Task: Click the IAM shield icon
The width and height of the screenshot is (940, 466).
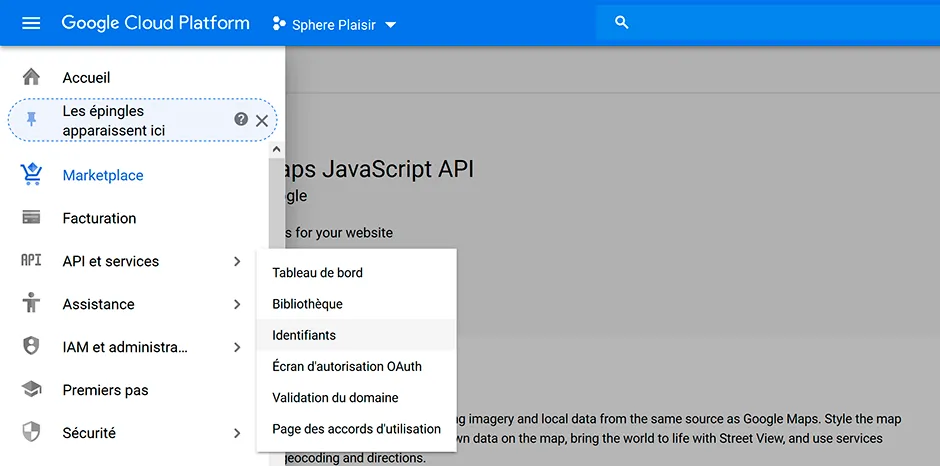Action: [x=31, y=347]
